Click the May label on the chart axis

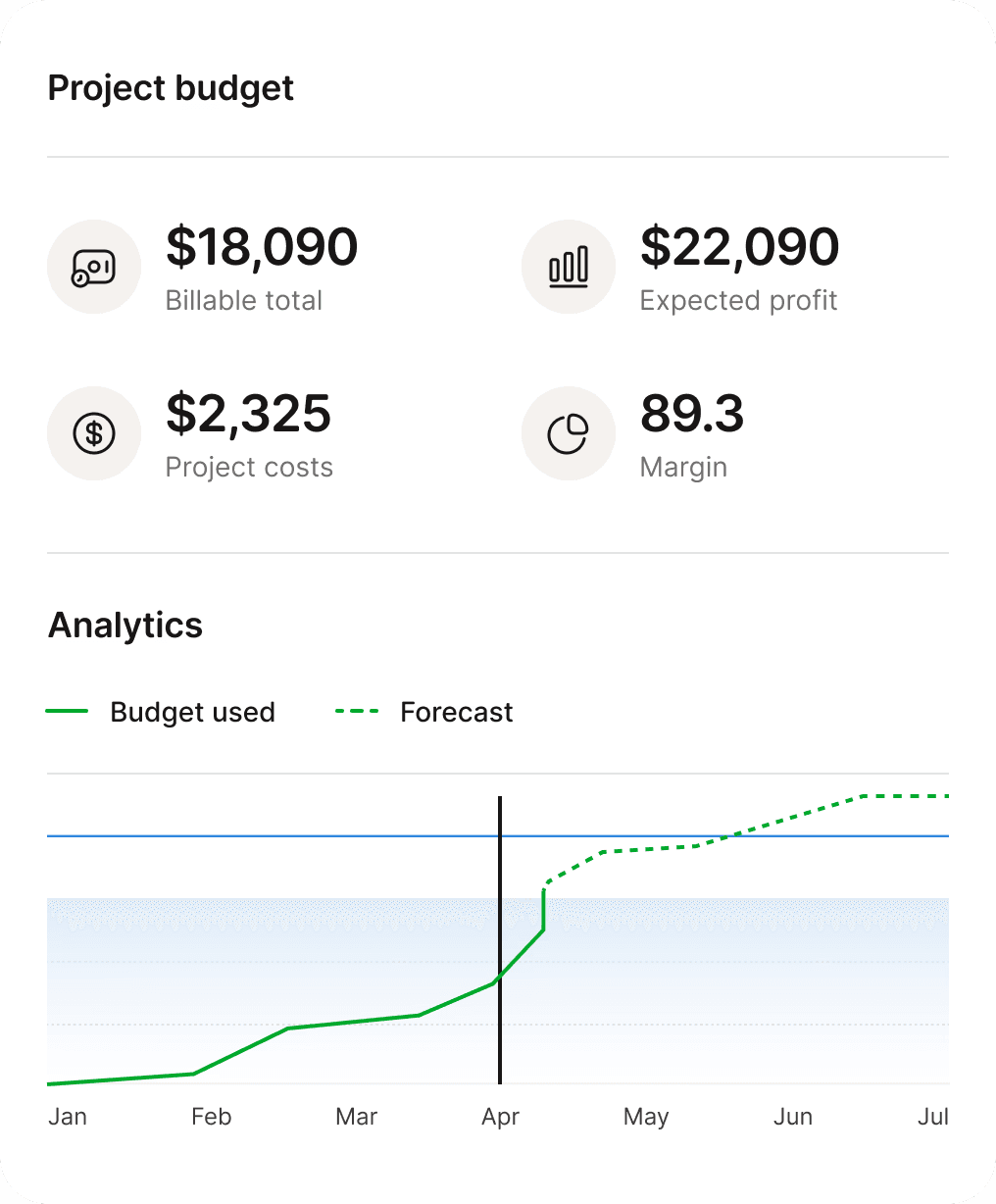(x=646, y=1117)
